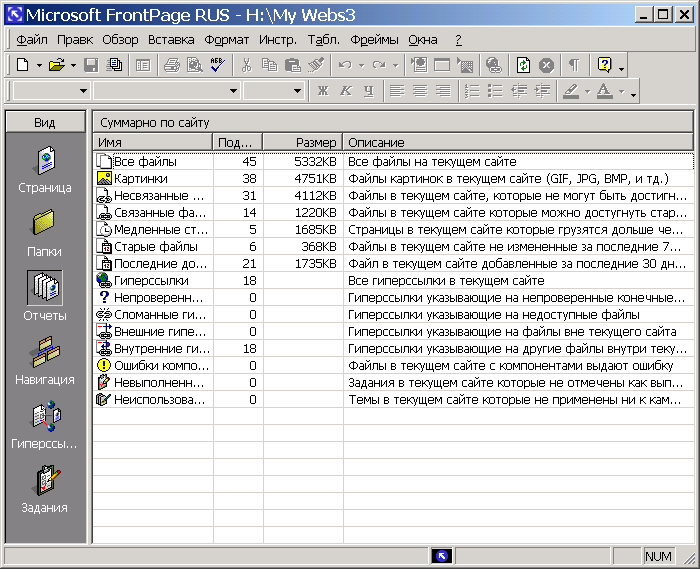Click the Preview in Browser icon

point(195,65)
